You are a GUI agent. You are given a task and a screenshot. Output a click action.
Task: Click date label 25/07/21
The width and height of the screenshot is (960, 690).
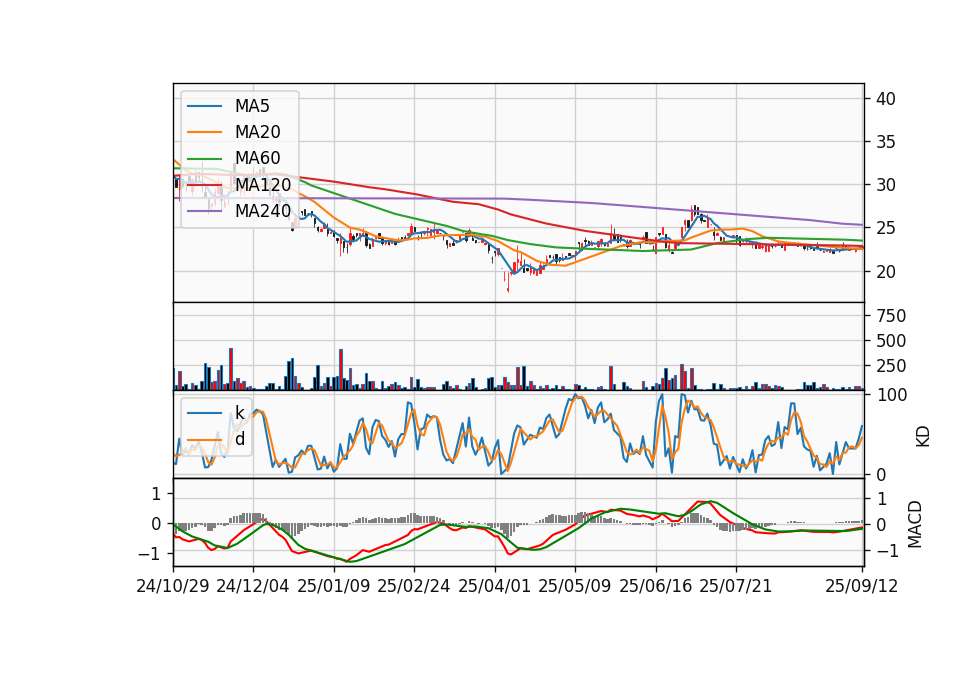pyautogui.click(x=736, y=586)
